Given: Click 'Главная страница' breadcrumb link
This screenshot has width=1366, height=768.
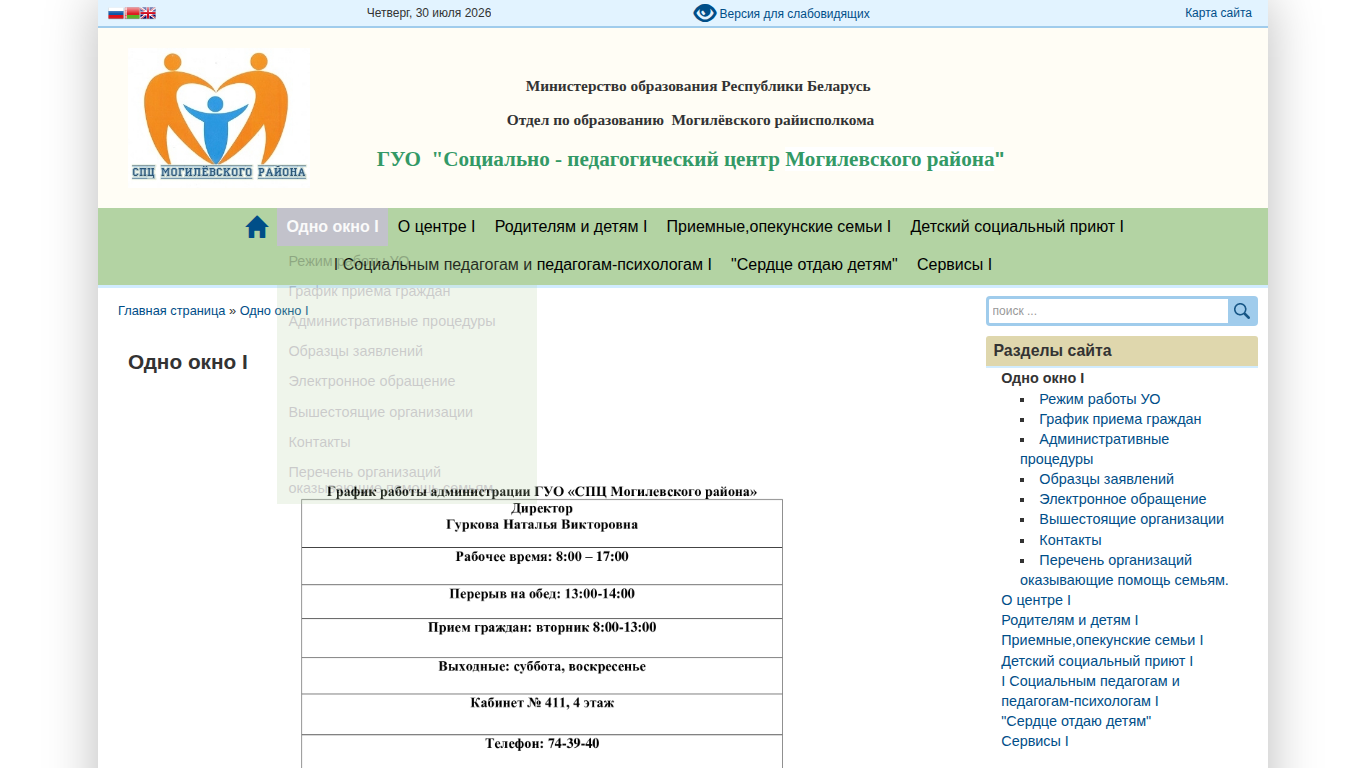Looking at the screenshot, I should click(172, 311).
